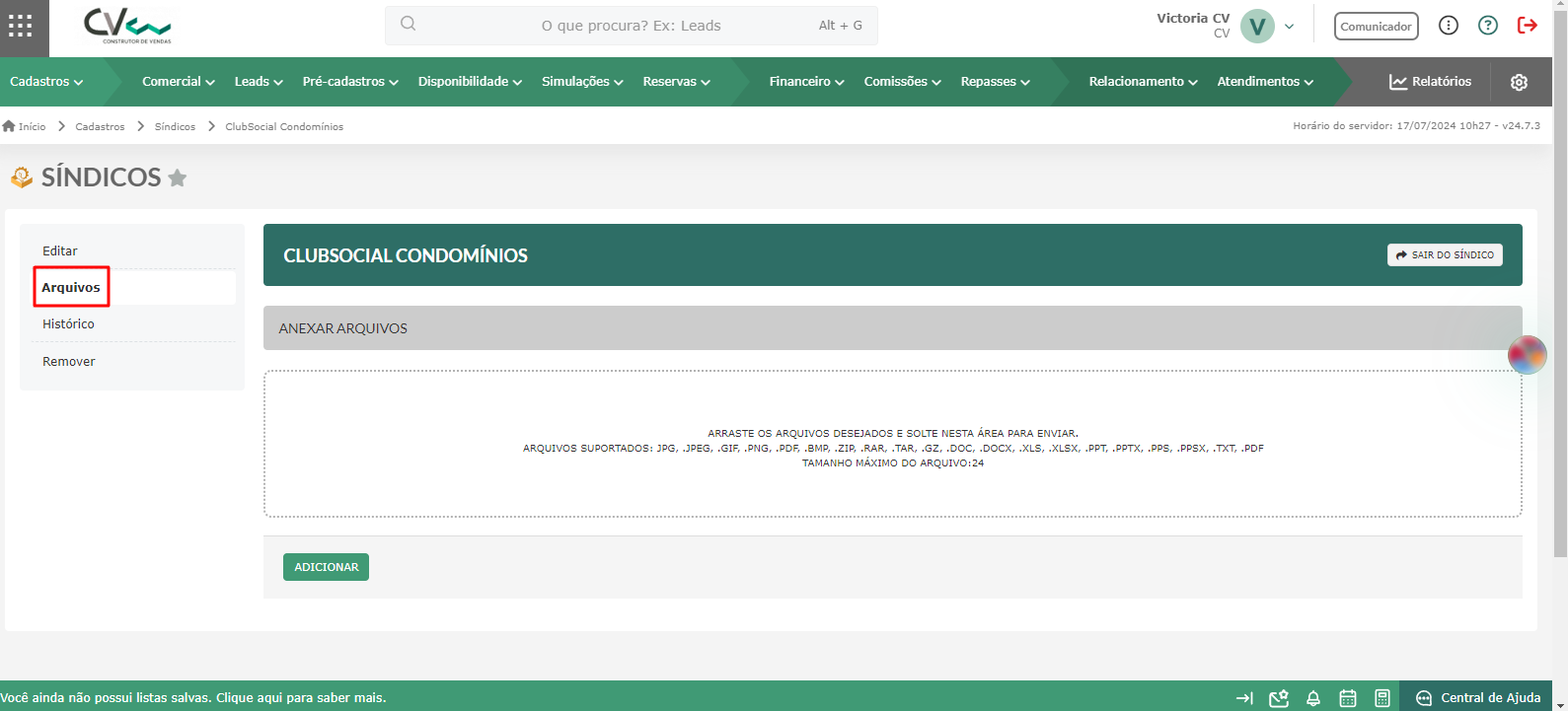Click the saved lists notice link
Screen dimensions: 1568x711
[x=193, y=698]
